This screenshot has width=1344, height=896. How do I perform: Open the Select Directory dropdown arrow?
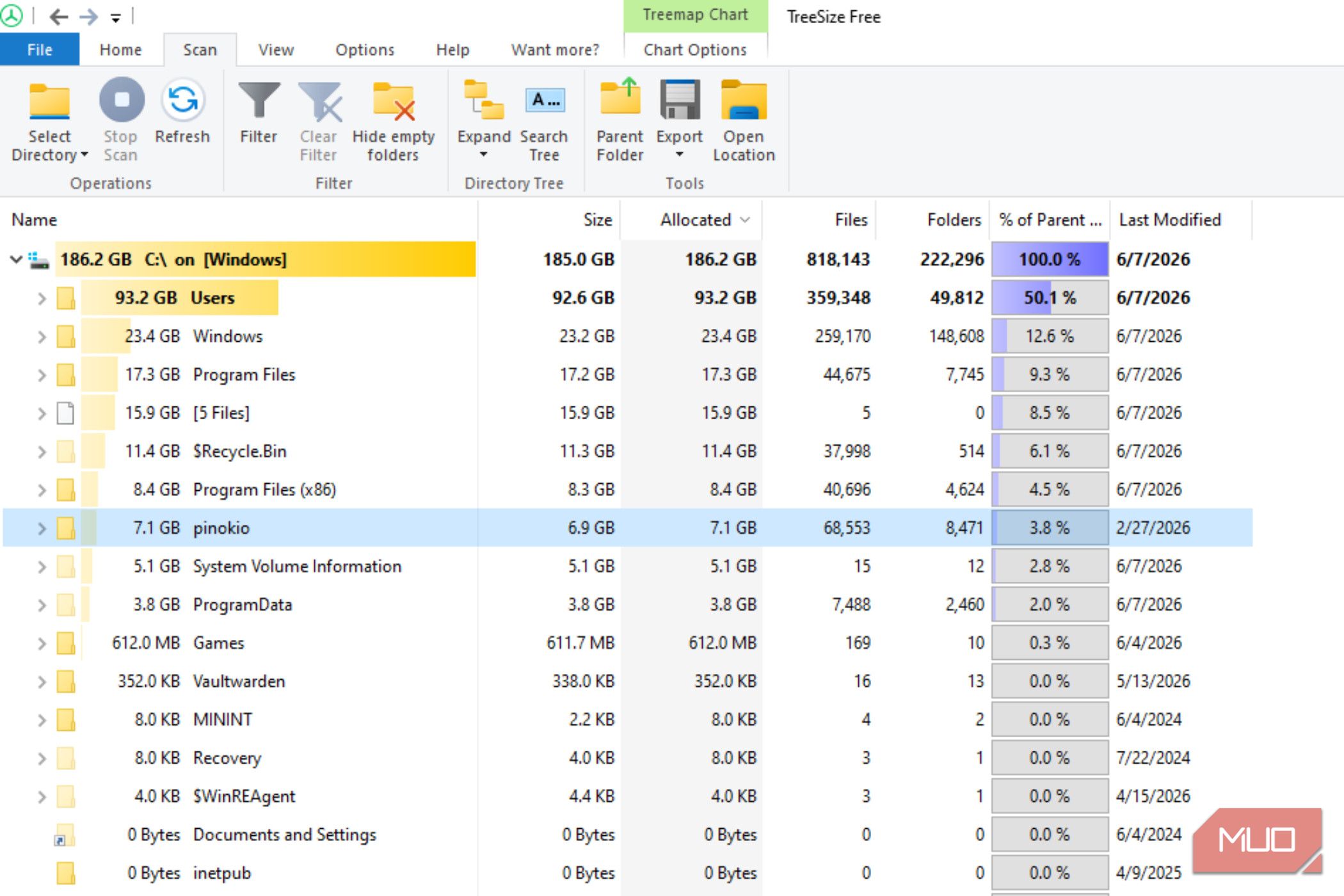click(84, 156)
